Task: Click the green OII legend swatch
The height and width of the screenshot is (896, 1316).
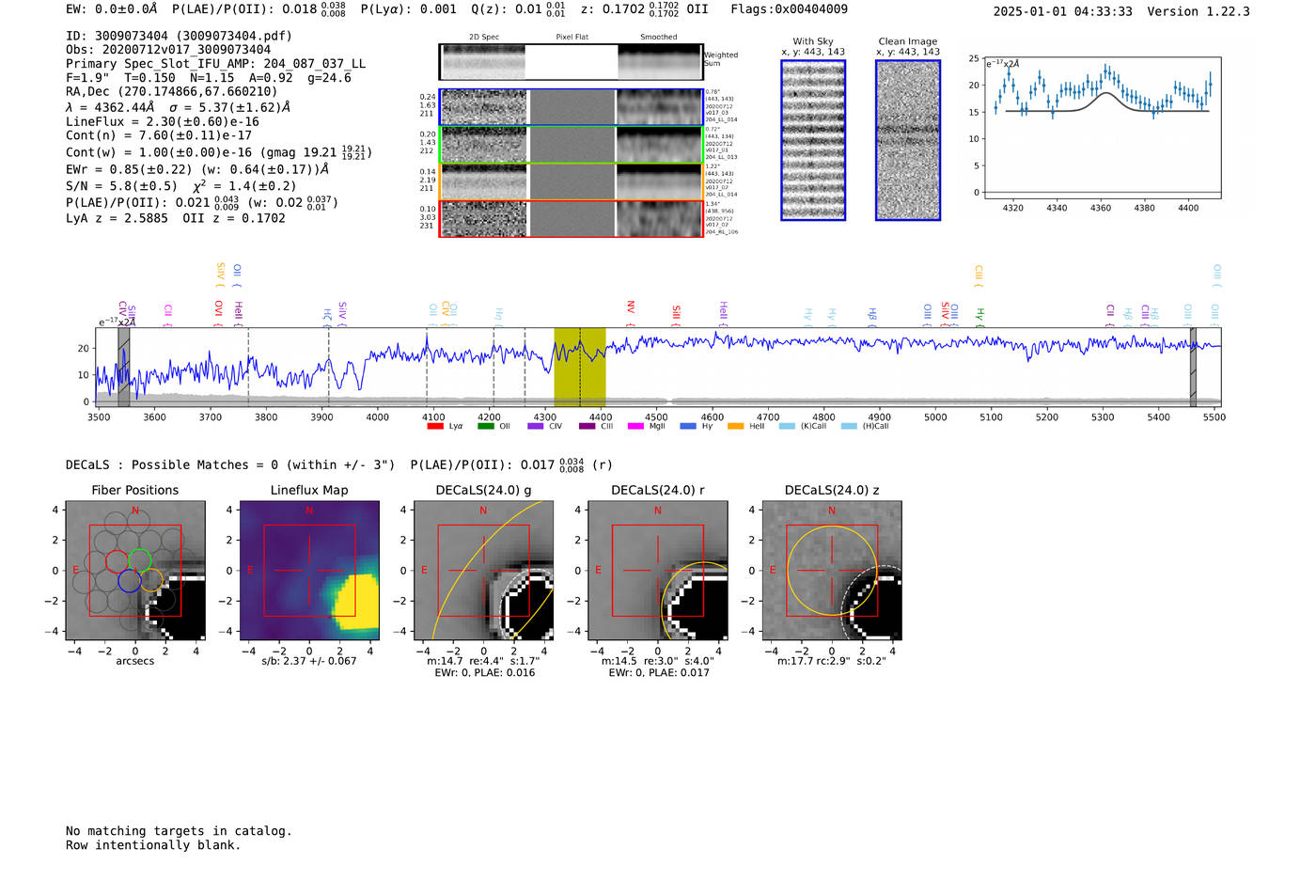Action: [485, 427]
